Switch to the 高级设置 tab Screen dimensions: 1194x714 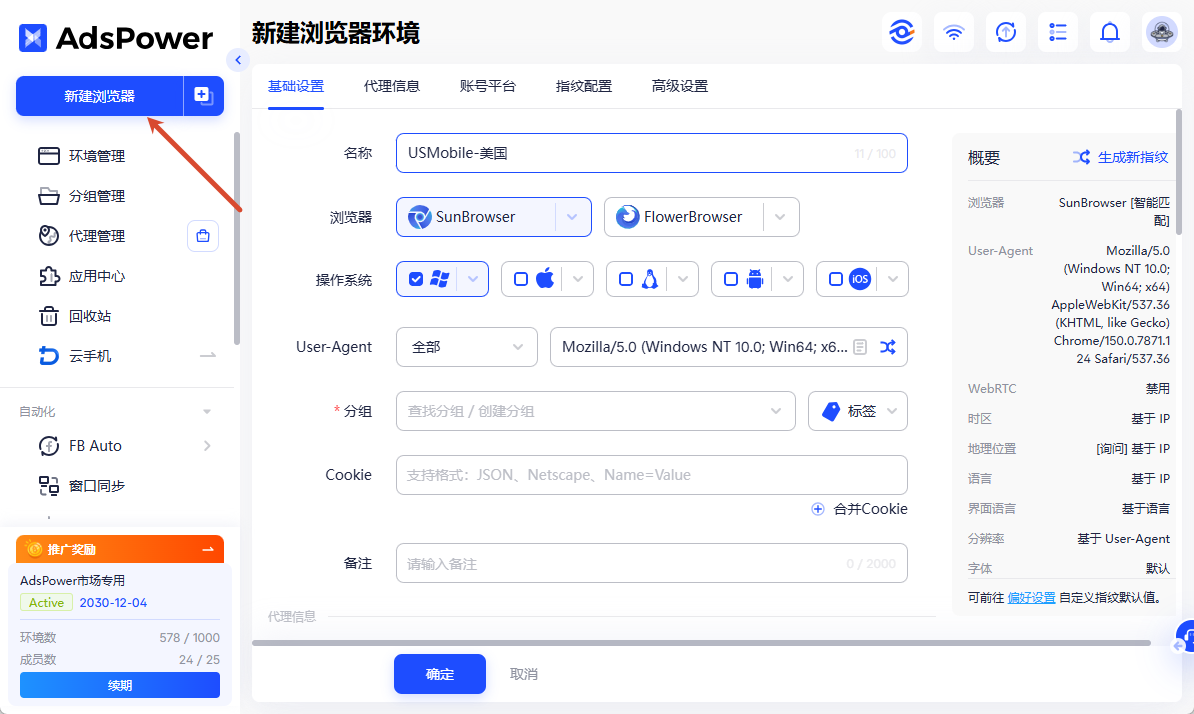pyautogui.click(x=679, y=86)
